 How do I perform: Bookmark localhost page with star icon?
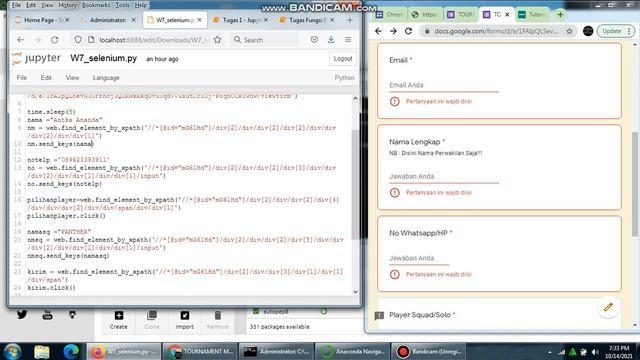[x=218, y=40]
